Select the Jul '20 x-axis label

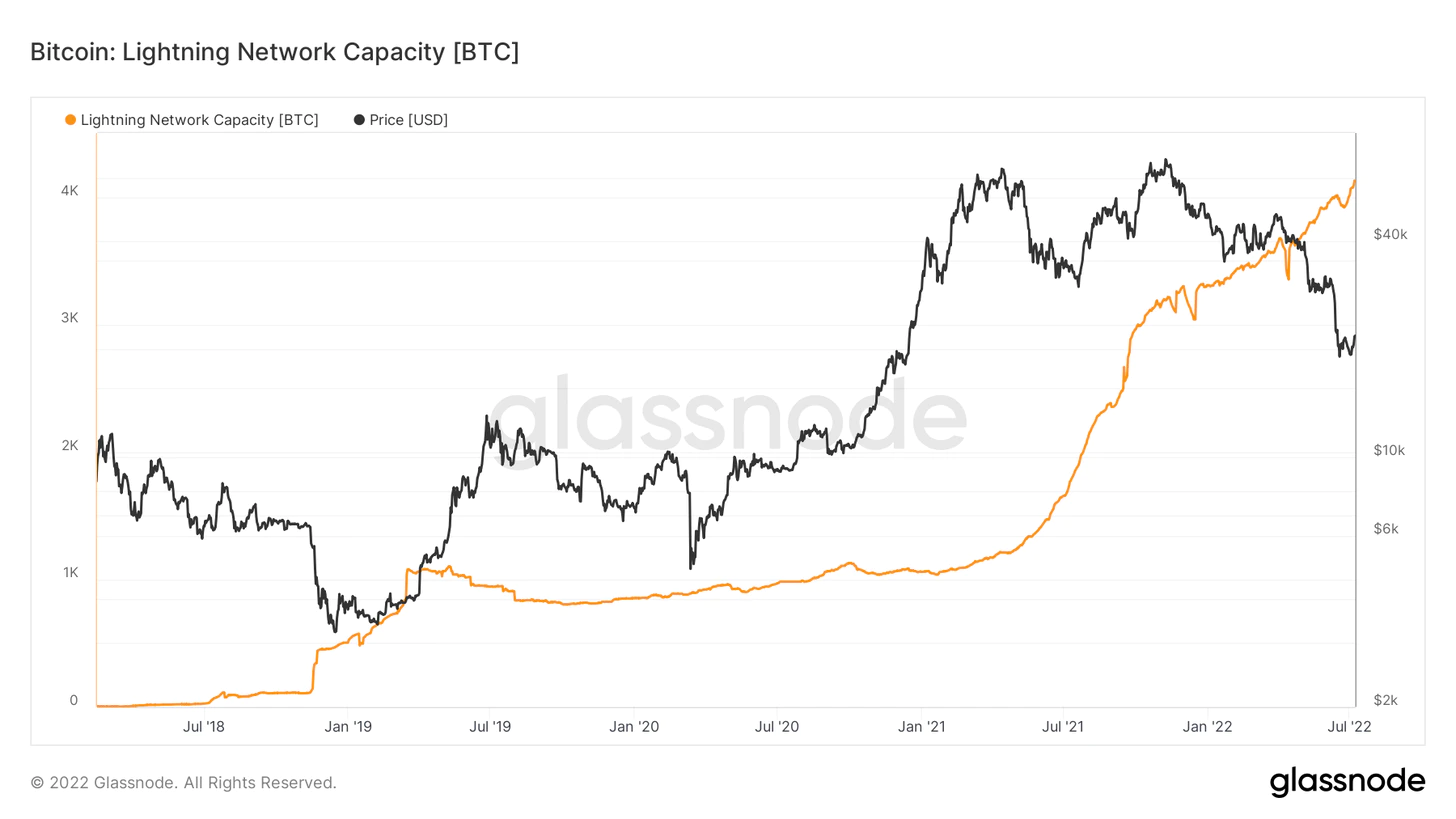(777, 727)
